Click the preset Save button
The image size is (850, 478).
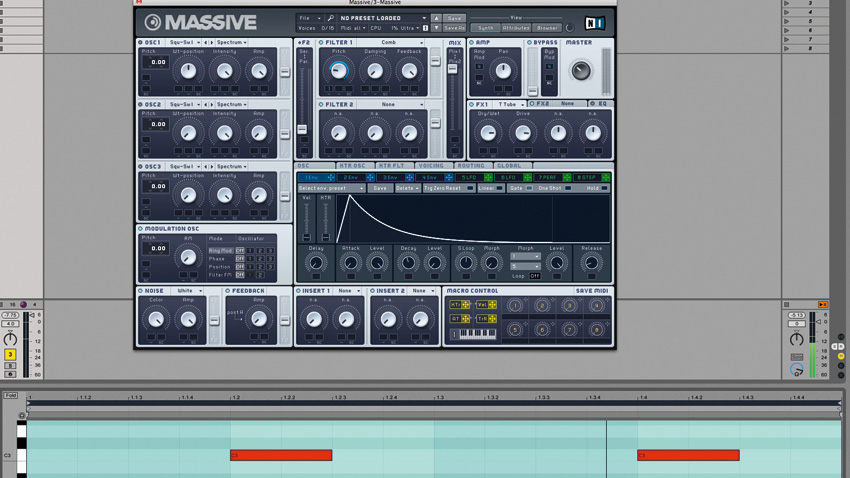(454, 18)
